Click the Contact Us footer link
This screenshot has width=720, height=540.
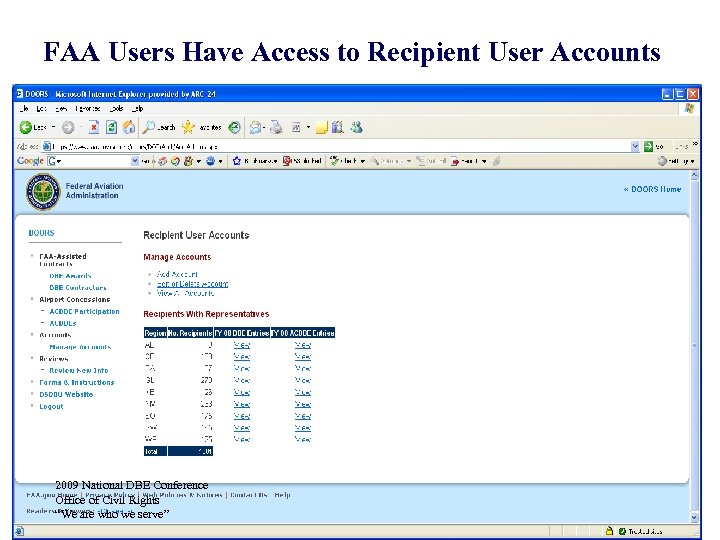248,495
